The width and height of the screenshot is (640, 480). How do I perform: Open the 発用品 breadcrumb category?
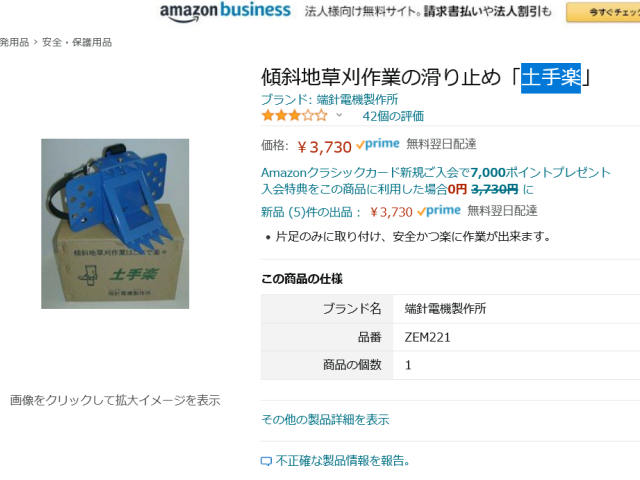(x=14, y=42)
